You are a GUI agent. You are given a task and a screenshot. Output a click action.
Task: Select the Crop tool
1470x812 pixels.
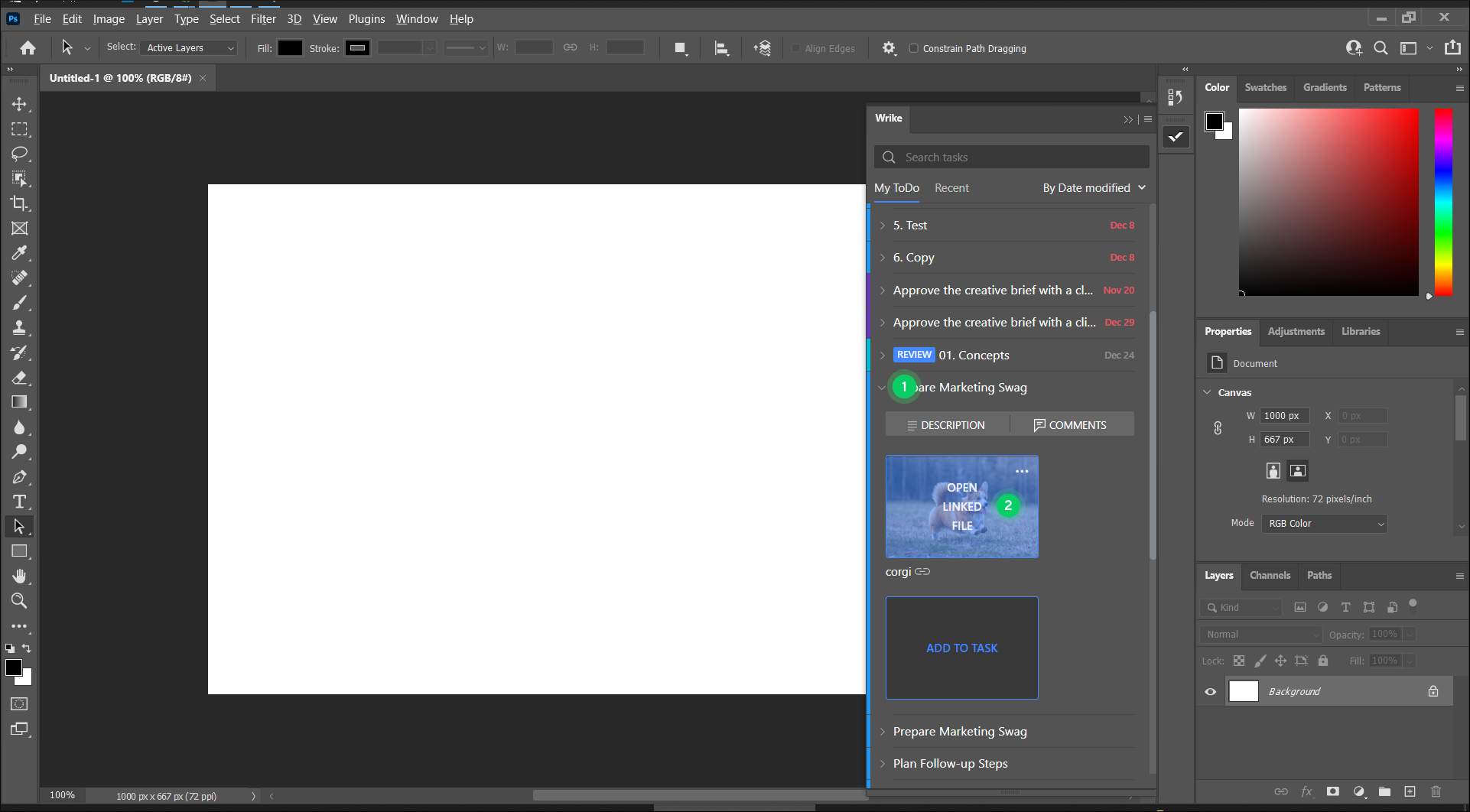point(20,203)
